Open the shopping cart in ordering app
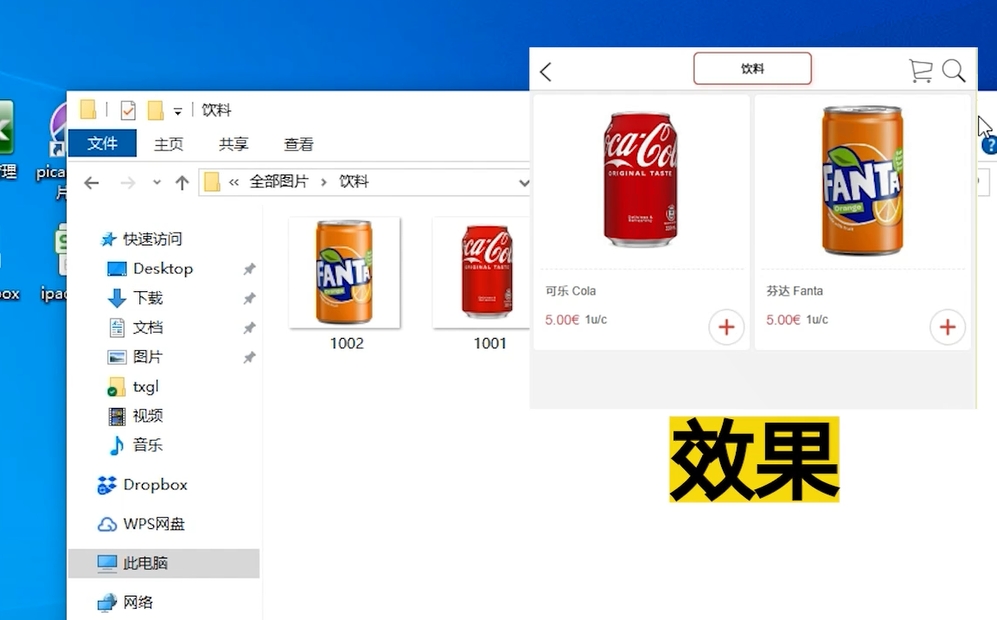This screenshot has width=997, height=620. tap(920, 71)
